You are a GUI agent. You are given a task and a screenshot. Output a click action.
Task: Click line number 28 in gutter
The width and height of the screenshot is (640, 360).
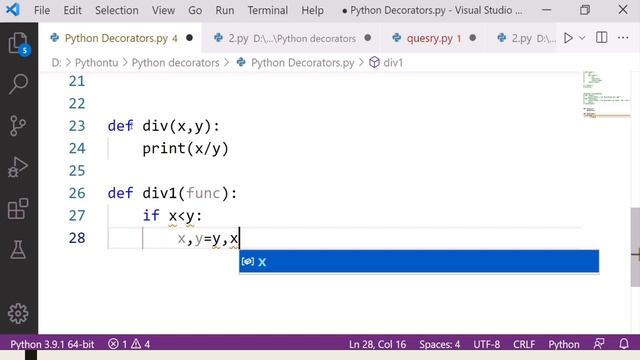[77, 238]
